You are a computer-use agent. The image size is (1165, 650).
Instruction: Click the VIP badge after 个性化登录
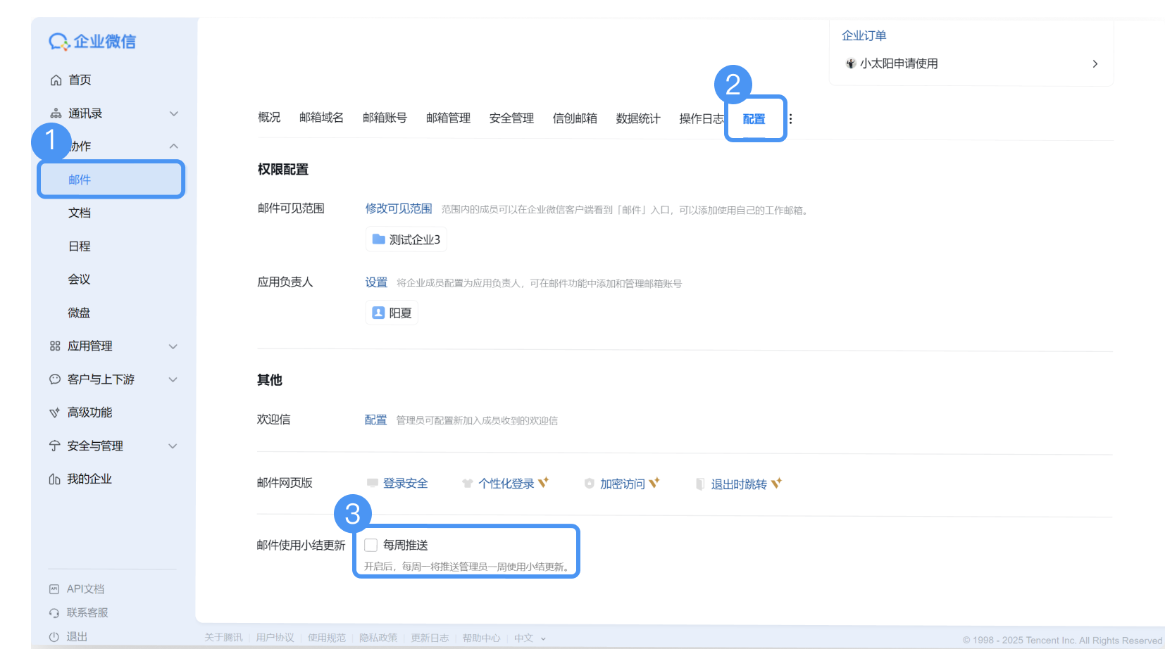(x=544, y=483)
